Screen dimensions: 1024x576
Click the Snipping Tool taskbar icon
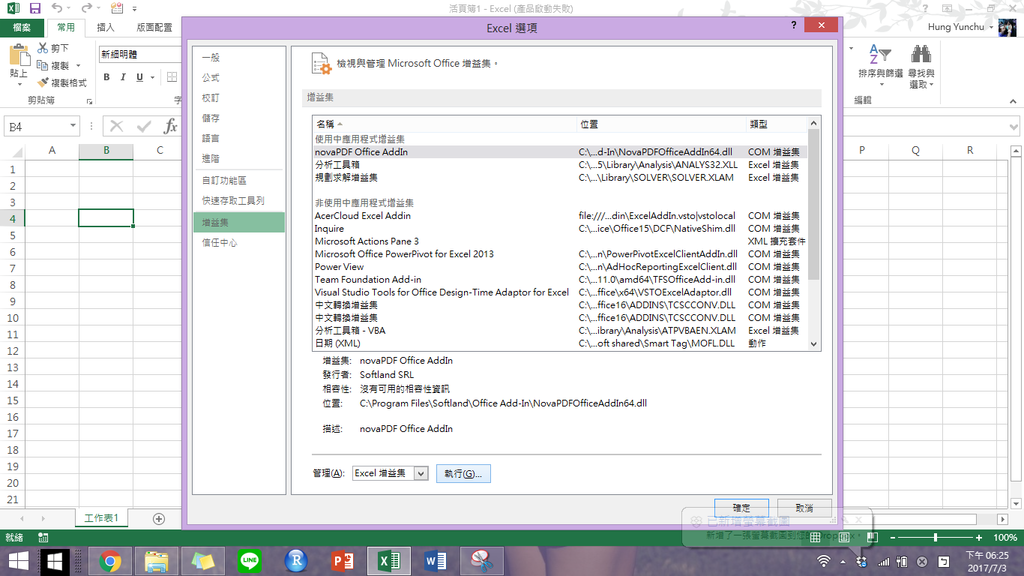tap(481, 561)
